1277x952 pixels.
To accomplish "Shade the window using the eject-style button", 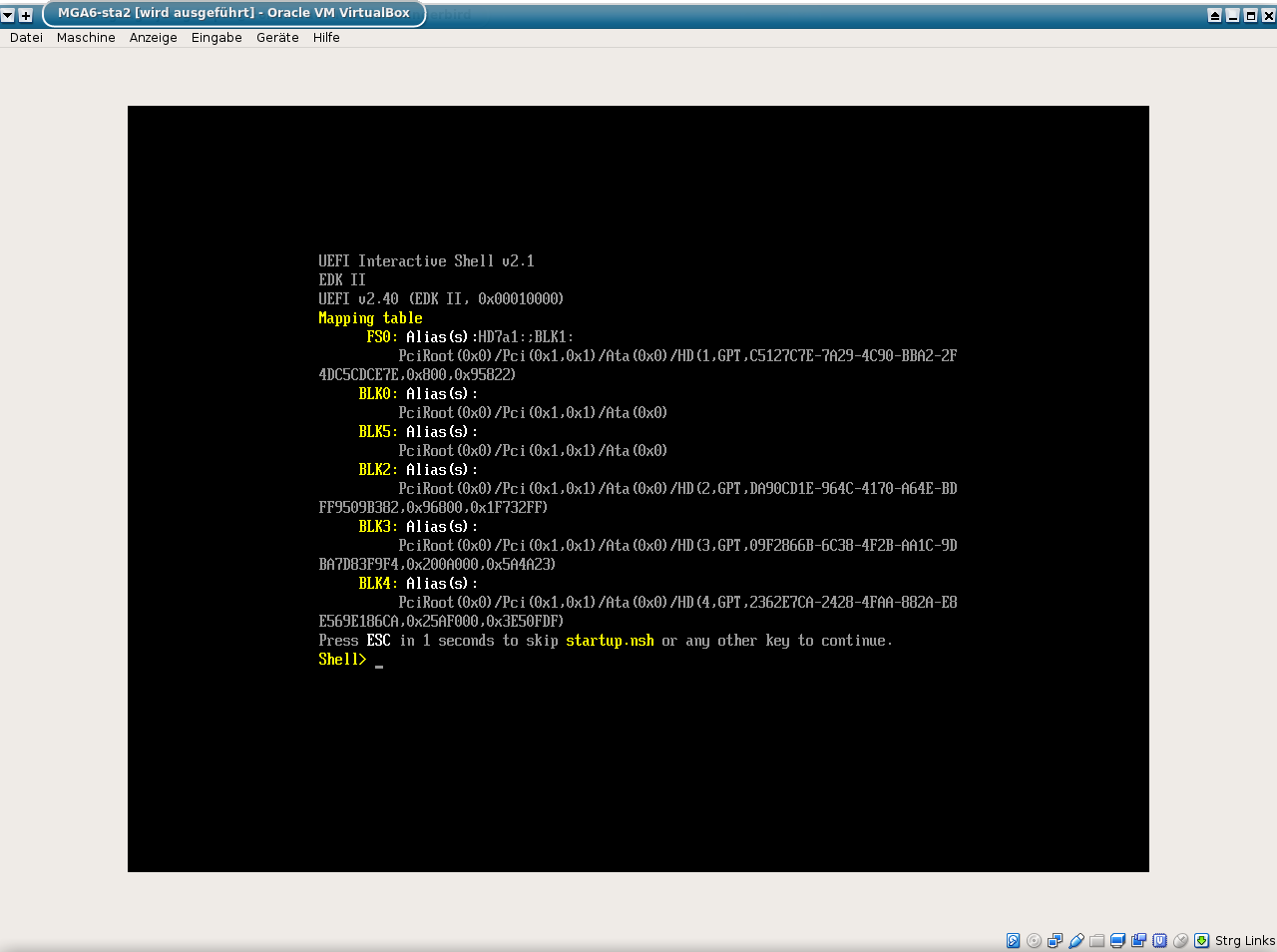I will coord(1214,15).
